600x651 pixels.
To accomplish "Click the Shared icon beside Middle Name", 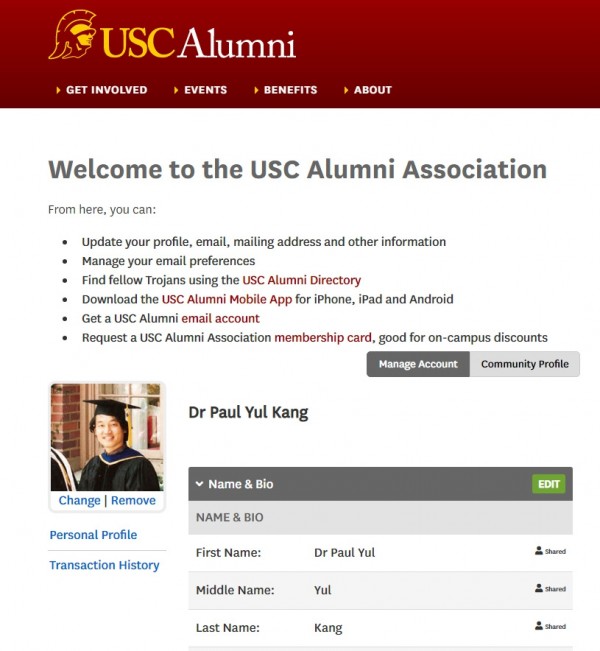I will [x=550, y=589].
